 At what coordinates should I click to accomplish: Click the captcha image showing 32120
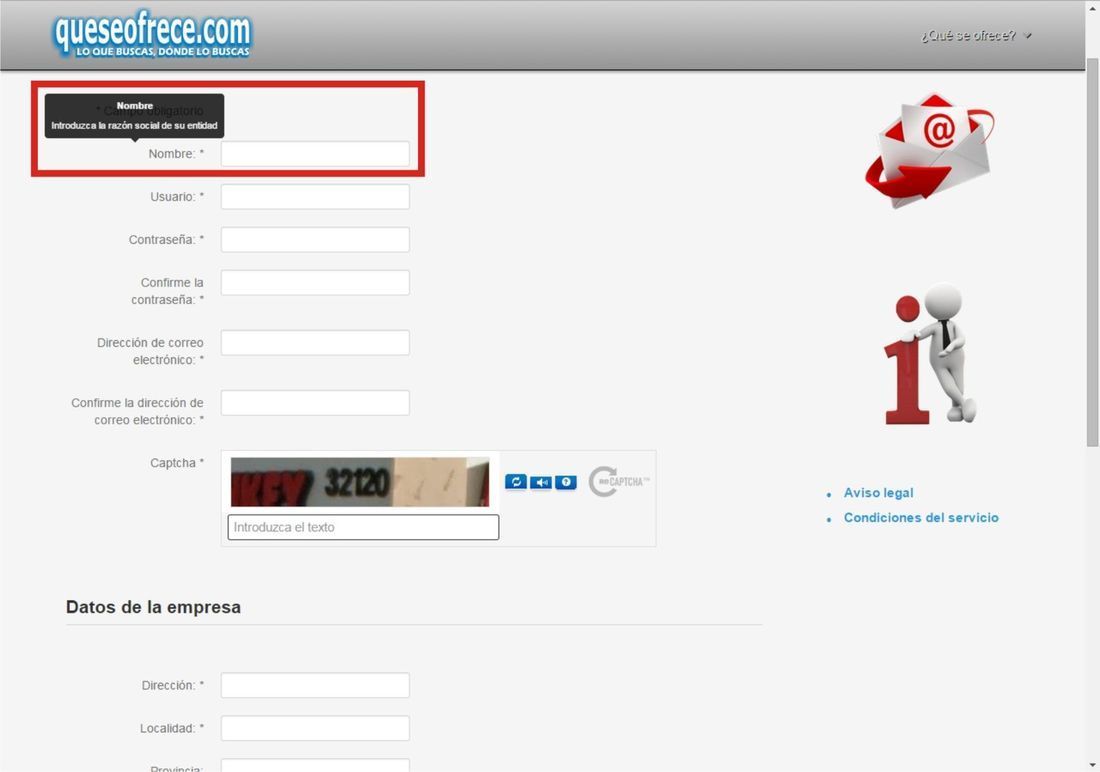(360, 482)
